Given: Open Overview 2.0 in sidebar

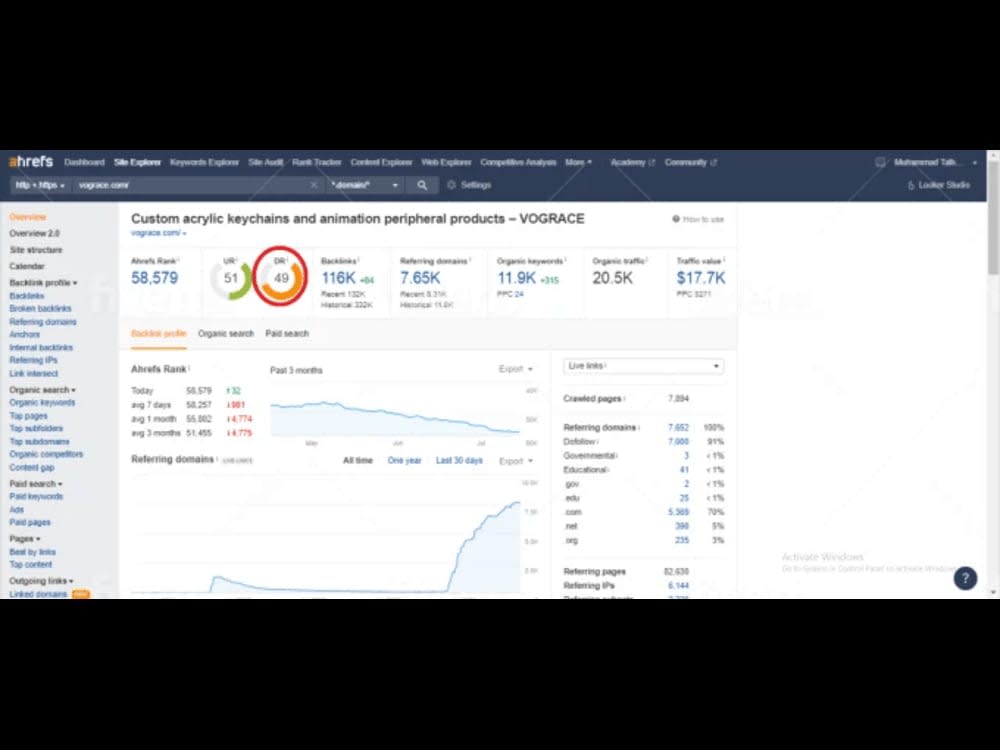Looking at the screenshot, I should tap(34, 233).
